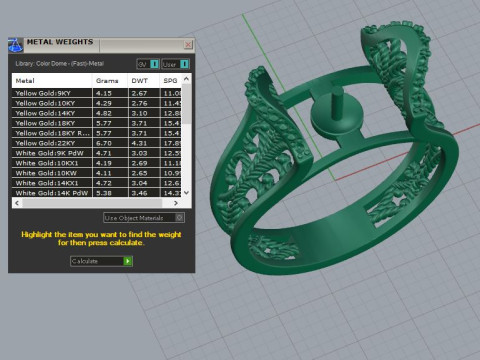Click the horizontal scrollbar left arrow
Viewport: 480px width, 360px height.
pyautogui.click(x=17, y=203)
